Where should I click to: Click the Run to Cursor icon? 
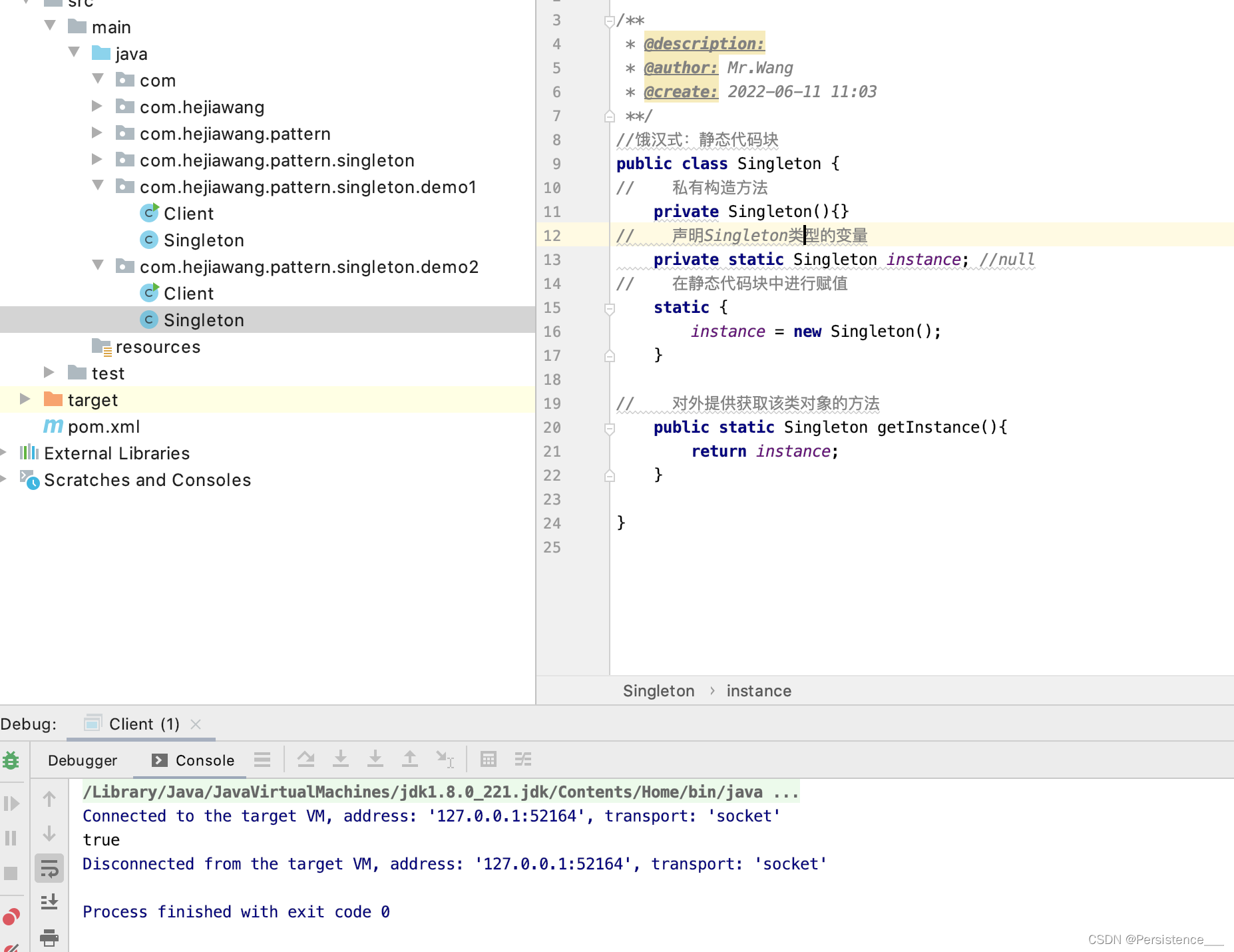coord(445,759)
